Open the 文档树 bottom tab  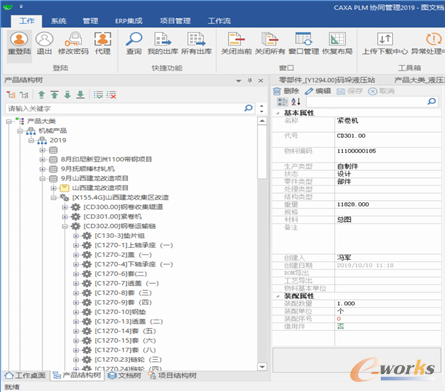click(125, 376)
